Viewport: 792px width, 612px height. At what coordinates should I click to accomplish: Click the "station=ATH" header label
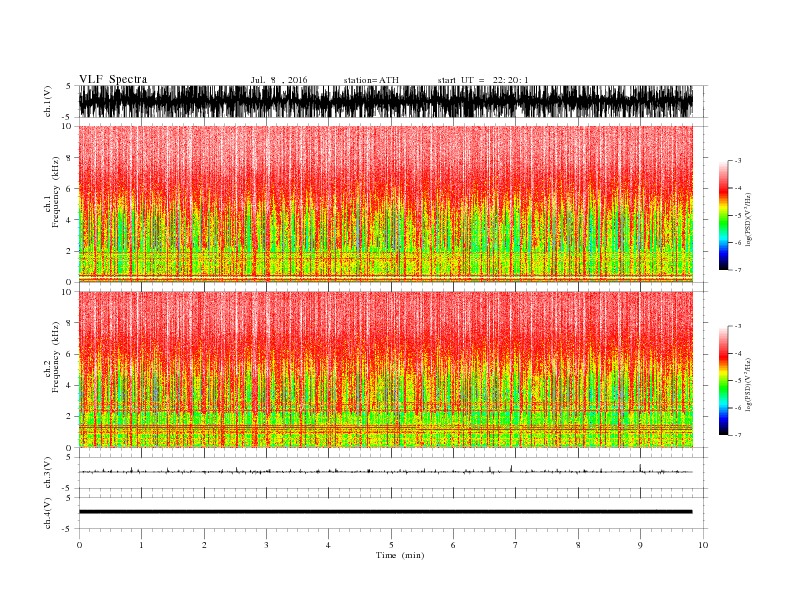tap(371, 80)
